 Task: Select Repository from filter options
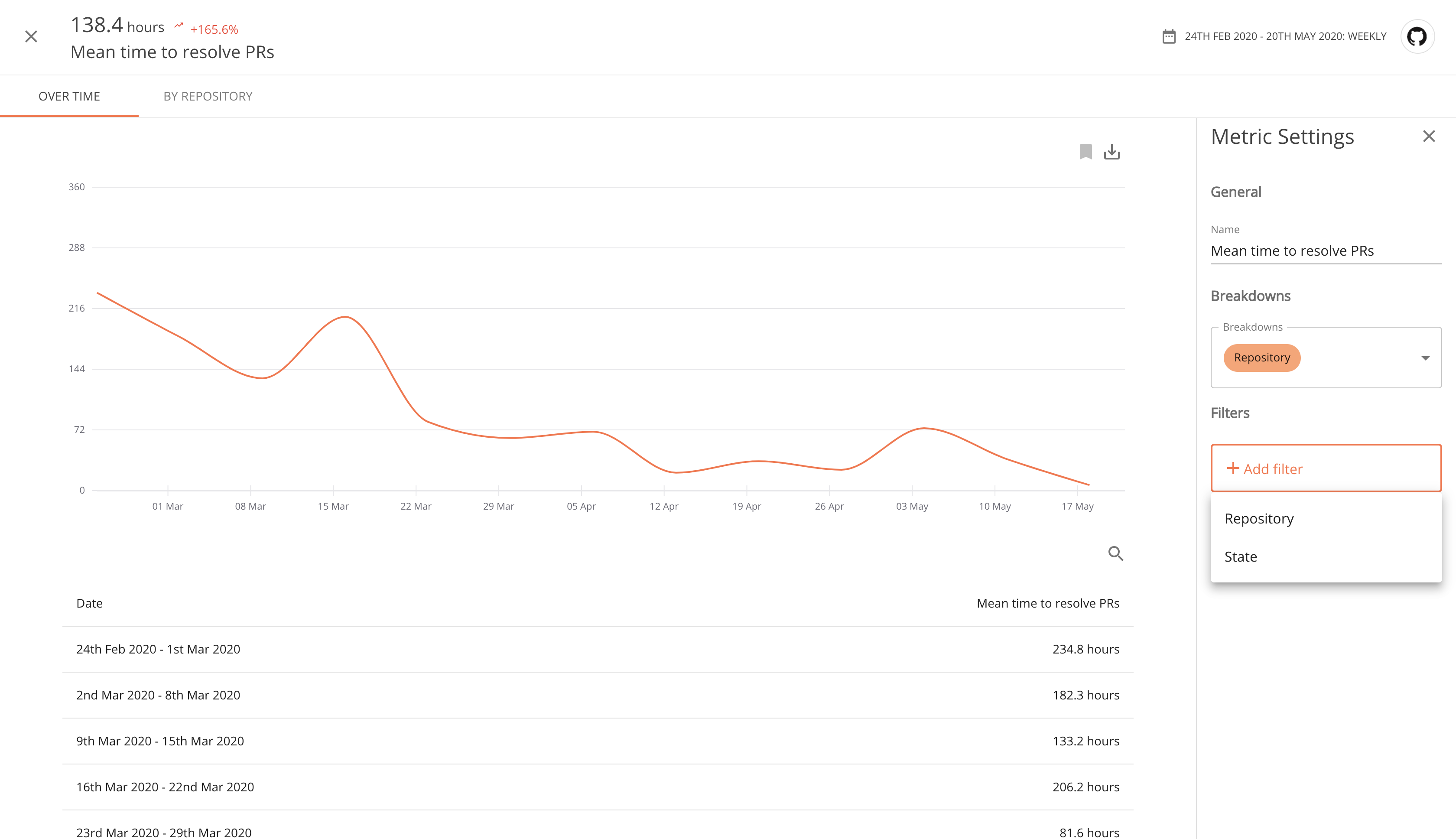1259,519
